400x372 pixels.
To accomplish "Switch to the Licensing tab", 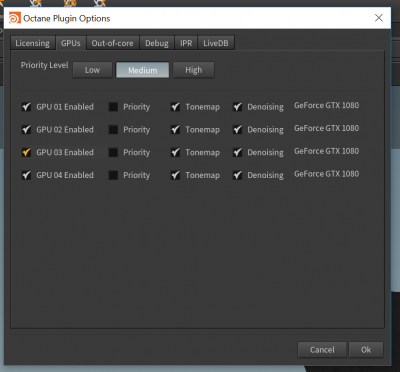I will click(x=33, y=43).
